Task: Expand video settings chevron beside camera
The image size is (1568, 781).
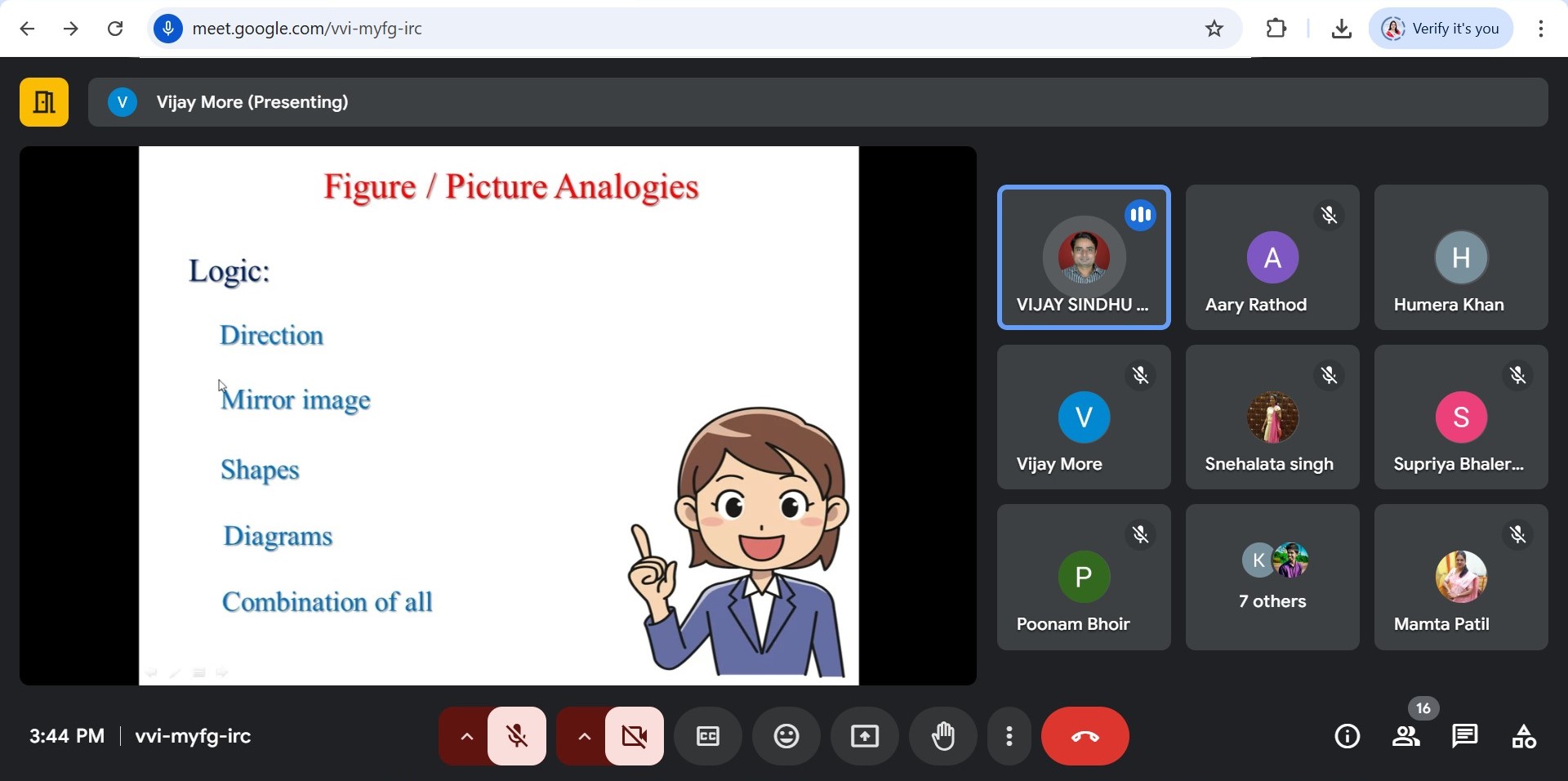Action: [x=584, y=736]
